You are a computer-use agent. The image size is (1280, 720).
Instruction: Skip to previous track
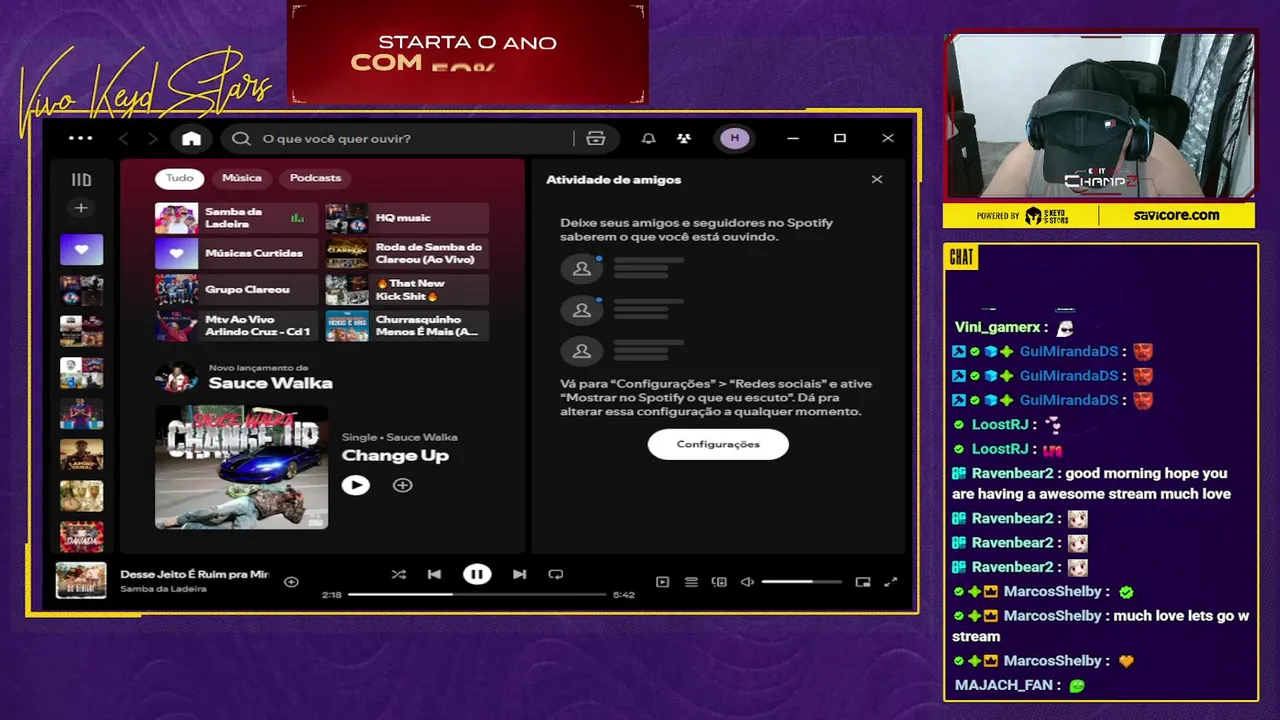434,575
